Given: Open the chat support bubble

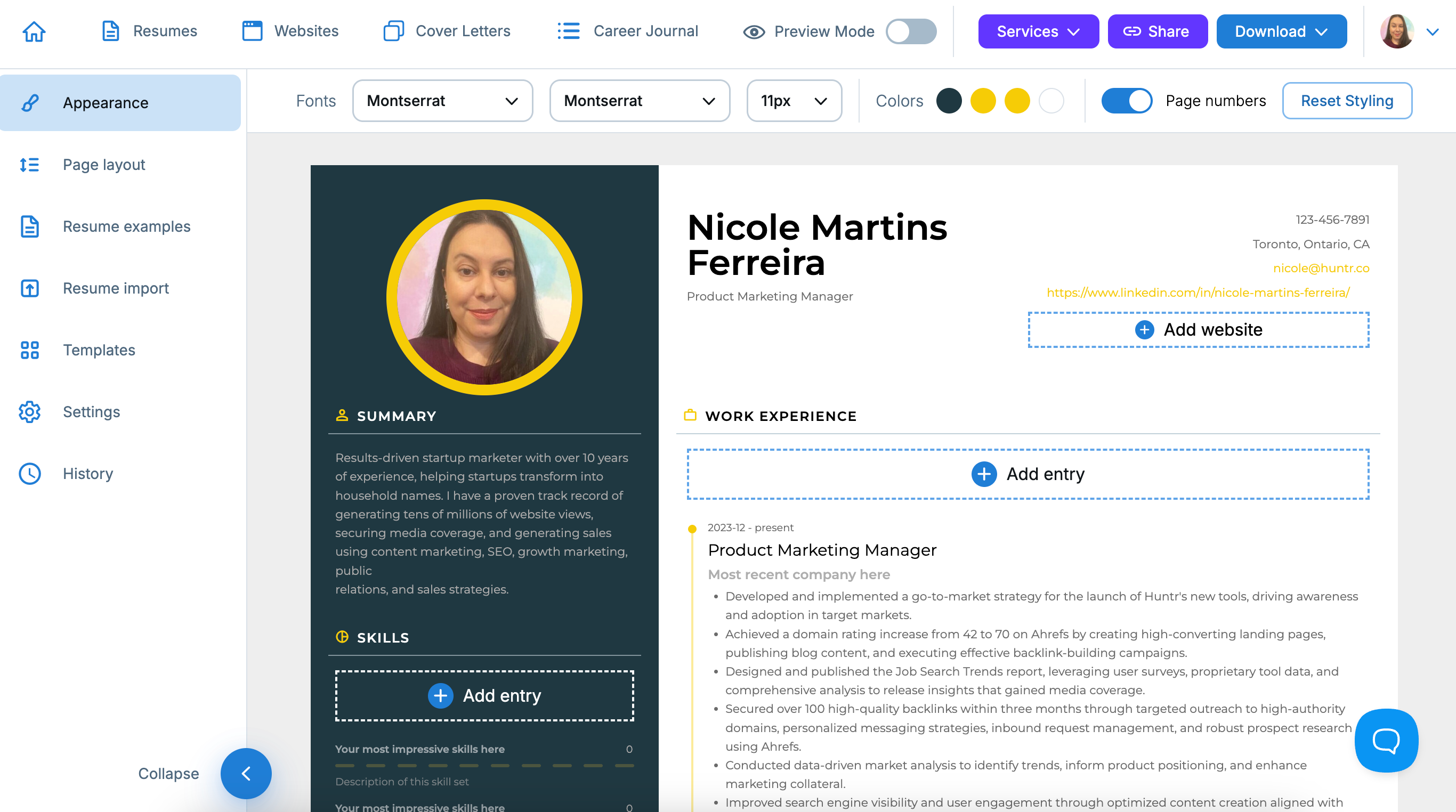Looking at the screenshot, I should click(1386, 740).
